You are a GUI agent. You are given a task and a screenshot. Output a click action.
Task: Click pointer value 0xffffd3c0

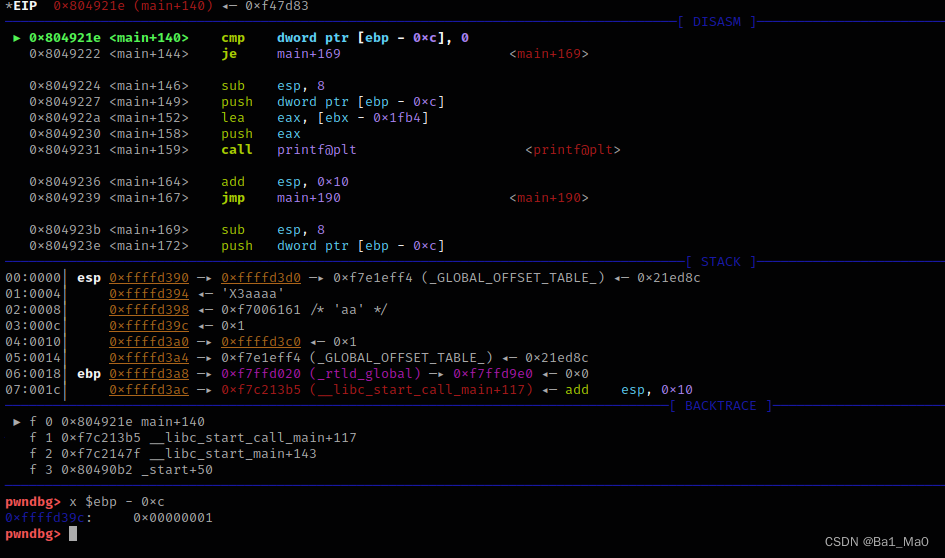tap(260, 342)
